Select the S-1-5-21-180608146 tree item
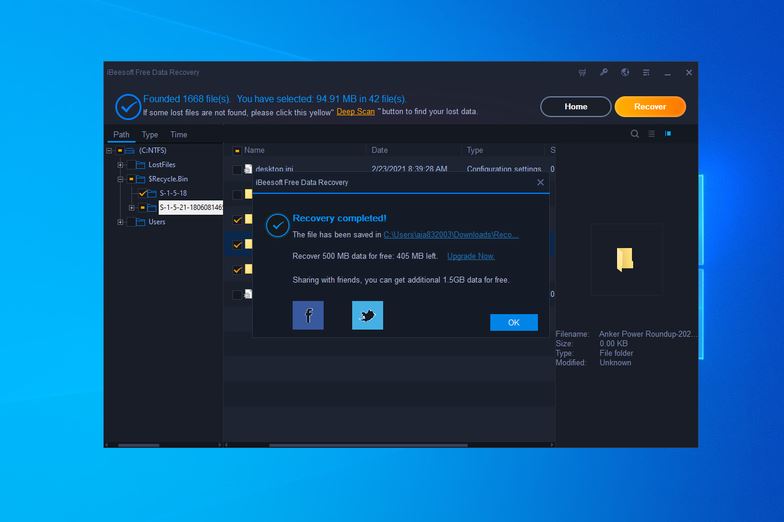Viewport: 784px width, 522px height. [191, 208]
